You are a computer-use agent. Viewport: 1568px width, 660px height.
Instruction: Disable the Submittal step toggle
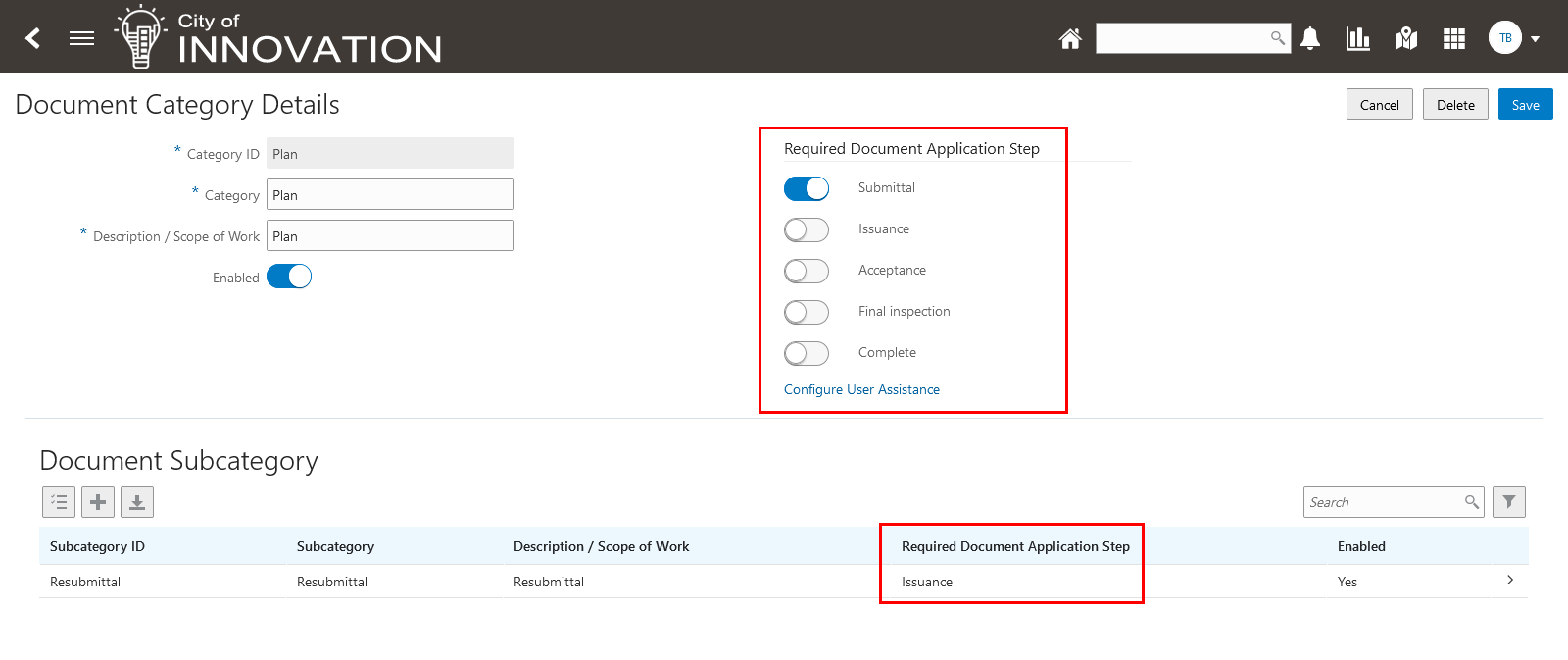click(807, 188)
